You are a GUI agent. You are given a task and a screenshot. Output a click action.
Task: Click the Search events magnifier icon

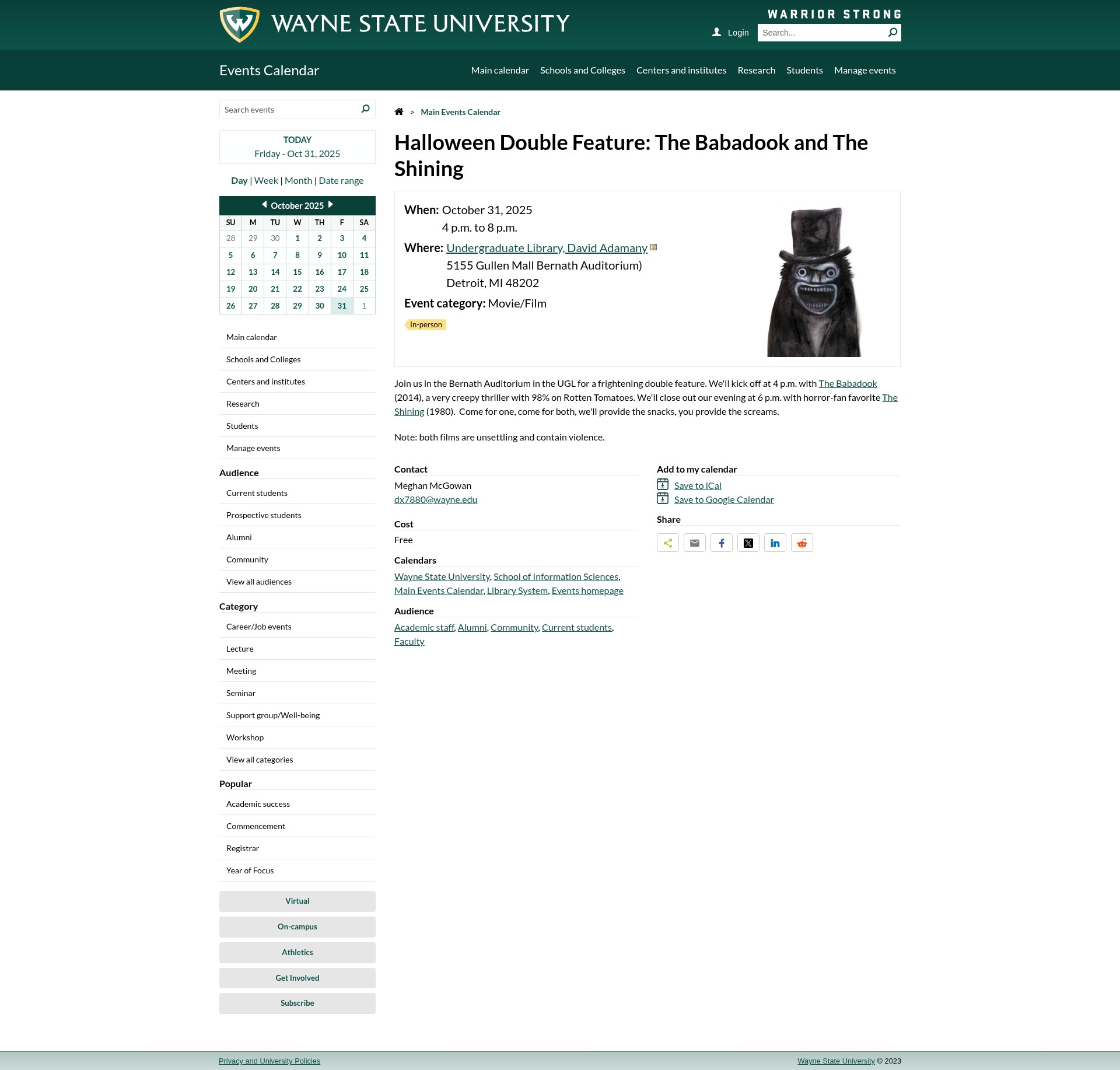(365, 109)
